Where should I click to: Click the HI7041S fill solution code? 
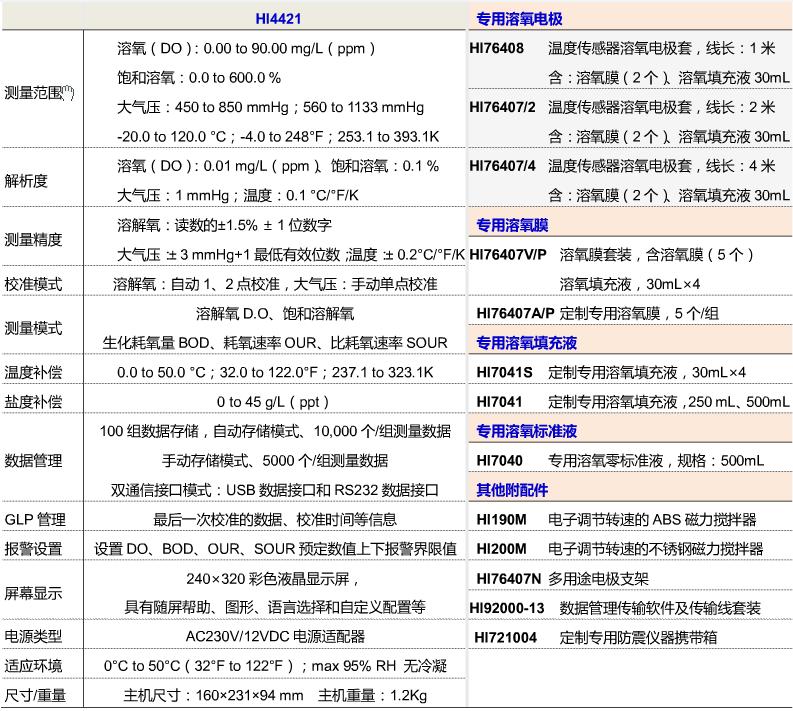tap(504, 373)
